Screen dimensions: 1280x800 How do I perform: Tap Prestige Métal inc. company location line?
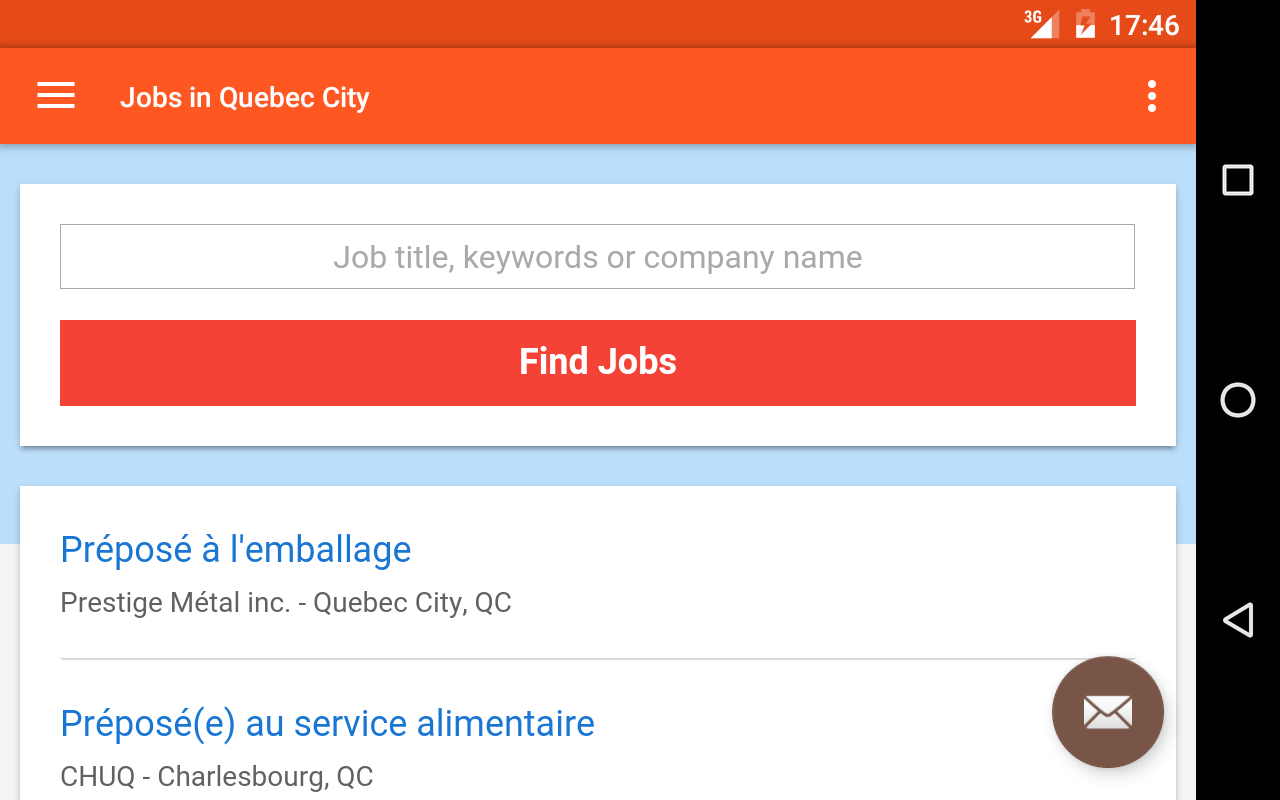coord(286,603)
